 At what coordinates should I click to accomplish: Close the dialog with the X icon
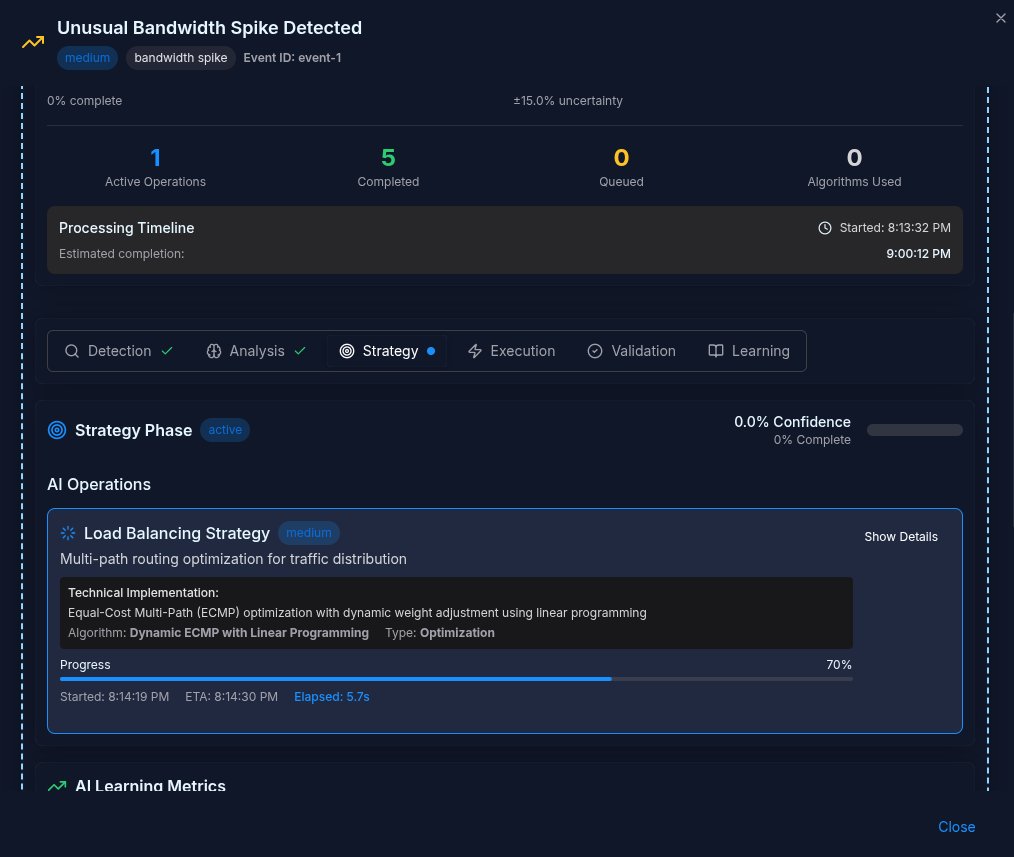coord(1000,18)
